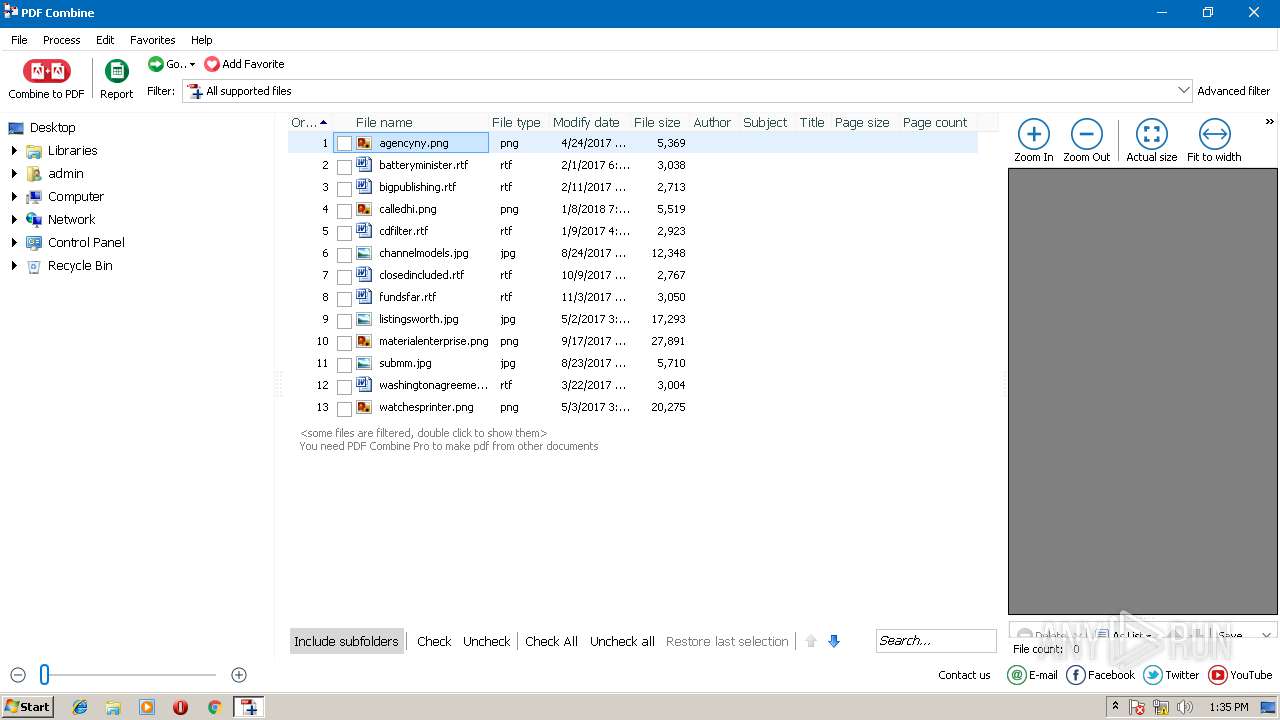Screen dimensions: 1280x720
Task: Expand preview toolbar overflow chevron
Action: point(1270,122)
